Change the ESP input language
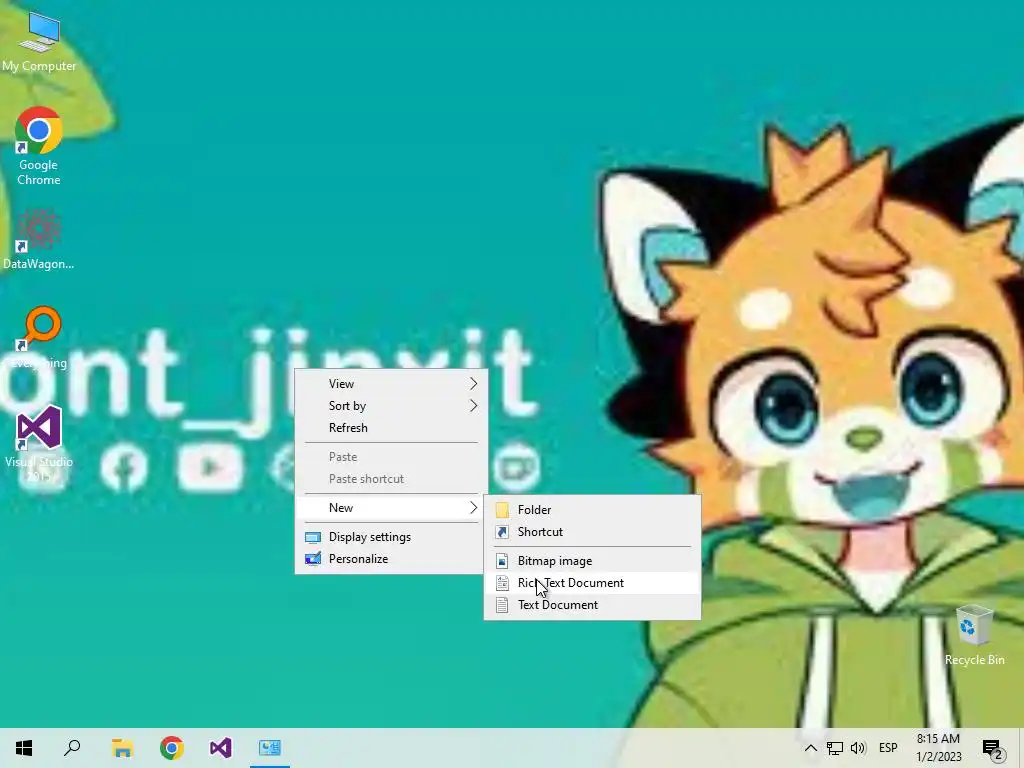 click(888, 748)
